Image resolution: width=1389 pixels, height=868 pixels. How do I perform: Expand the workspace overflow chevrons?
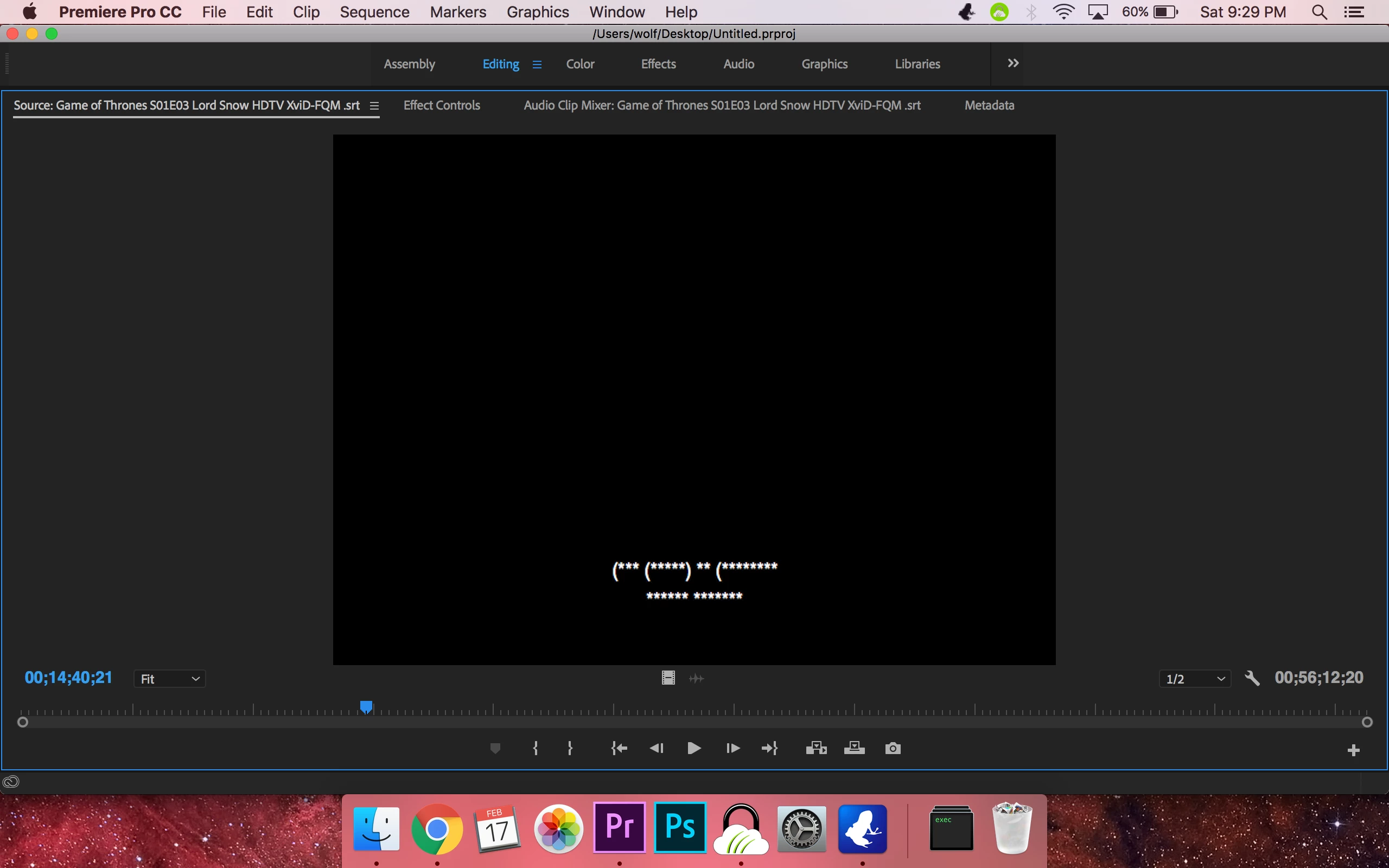(1013, 63)
